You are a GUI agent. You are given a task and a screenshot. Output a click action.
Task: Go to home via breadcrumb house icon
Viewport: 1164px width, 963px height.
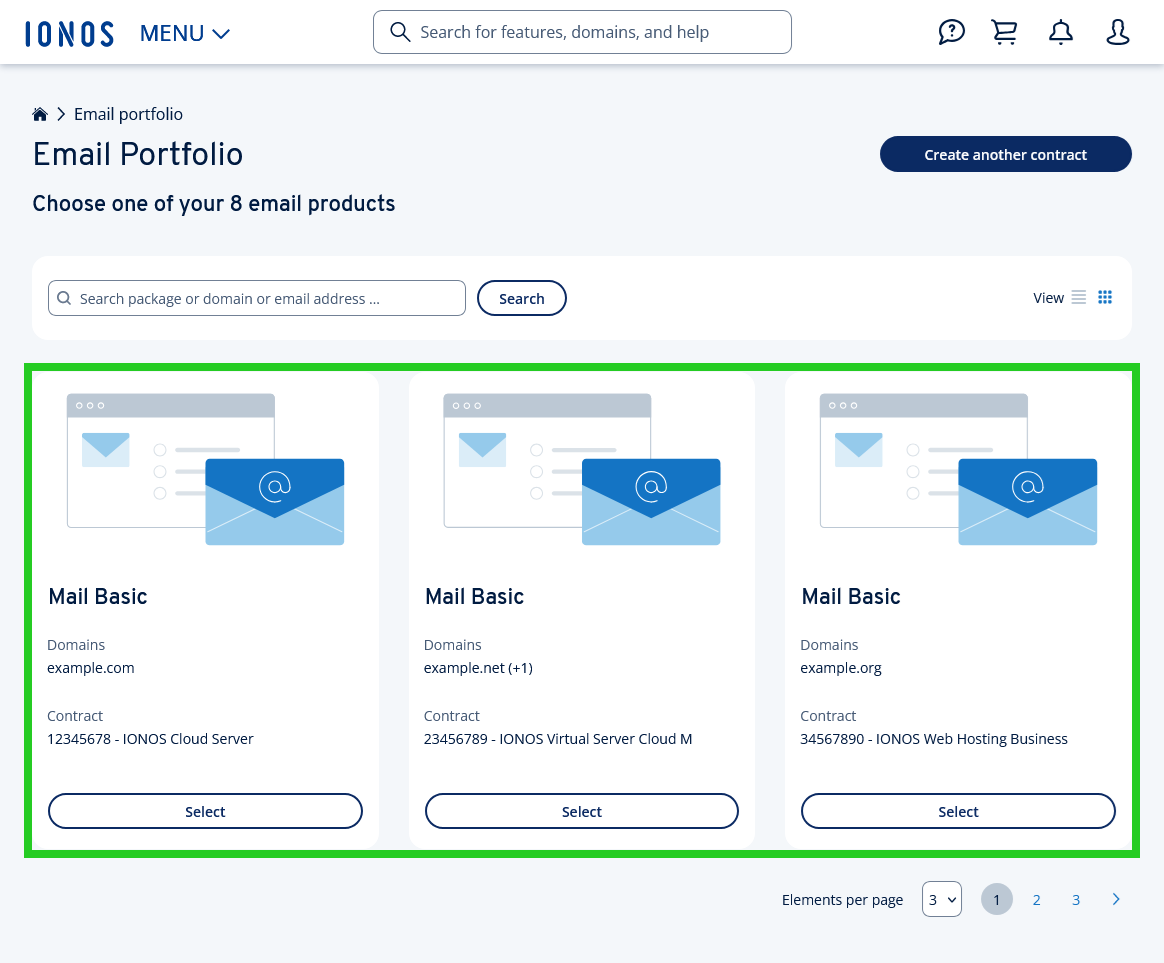40,114
